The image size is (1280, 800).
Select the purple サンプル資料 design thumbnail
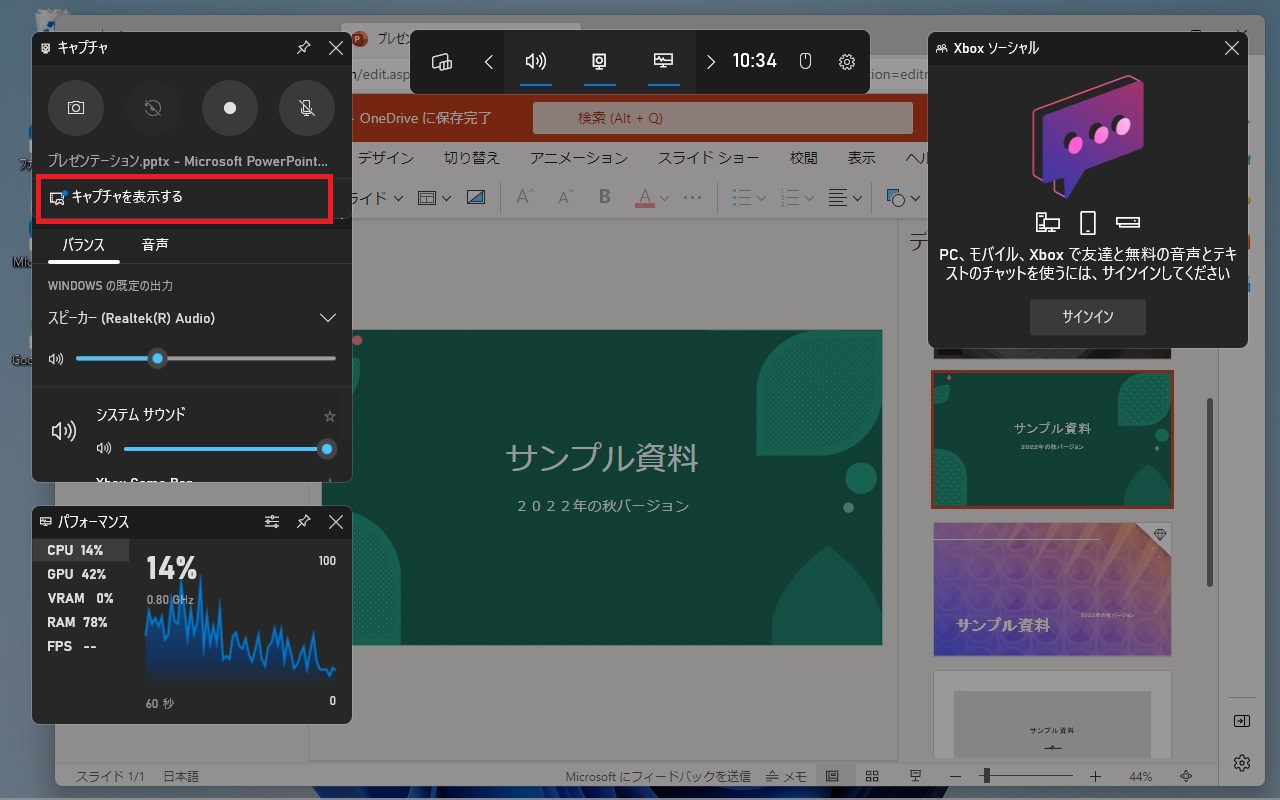pos(1052,589)
